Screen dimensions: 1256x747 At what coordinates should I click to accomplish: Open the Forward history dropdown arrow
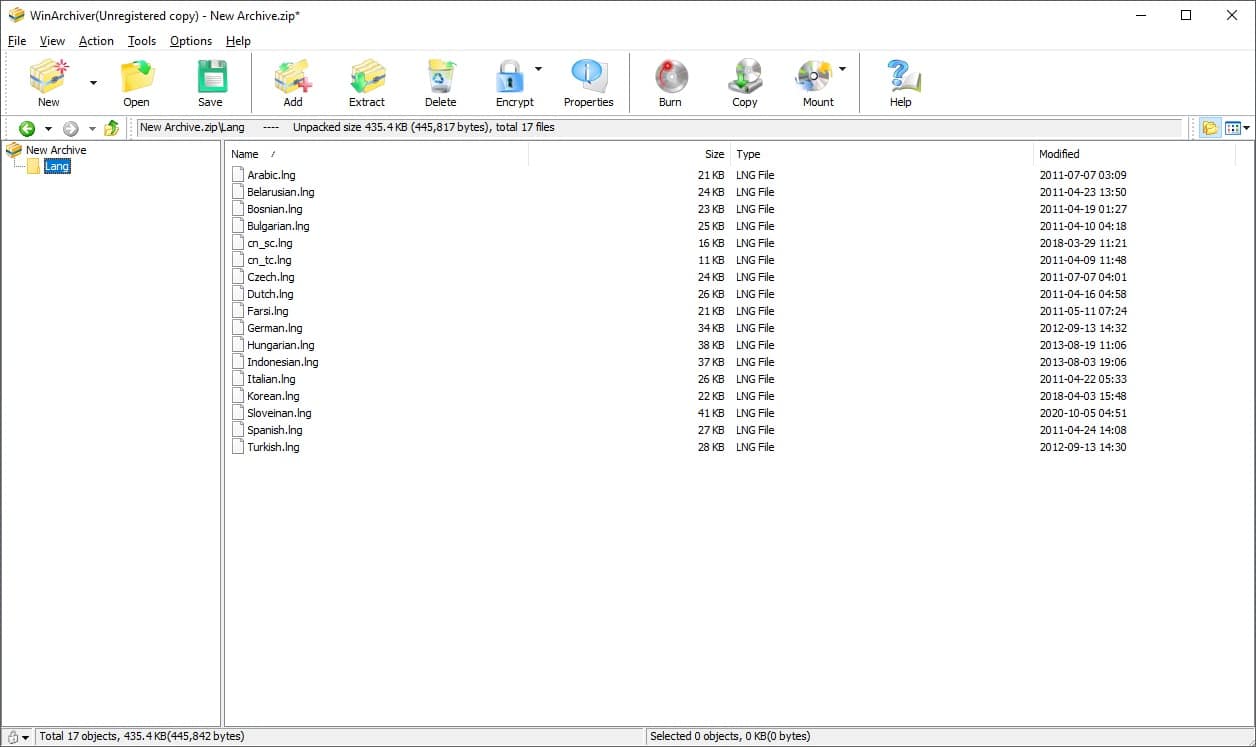pyautogui.click(x=92, y=128)
